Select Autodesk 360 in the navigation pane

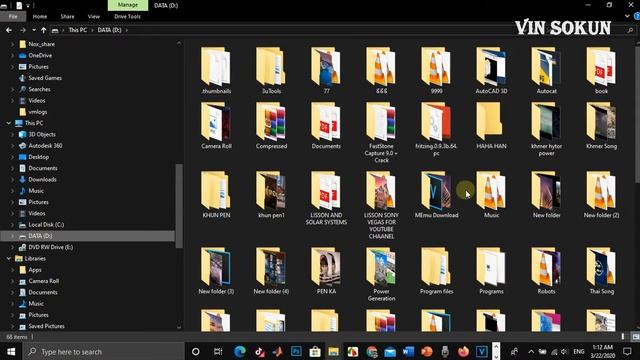(45, 146)
